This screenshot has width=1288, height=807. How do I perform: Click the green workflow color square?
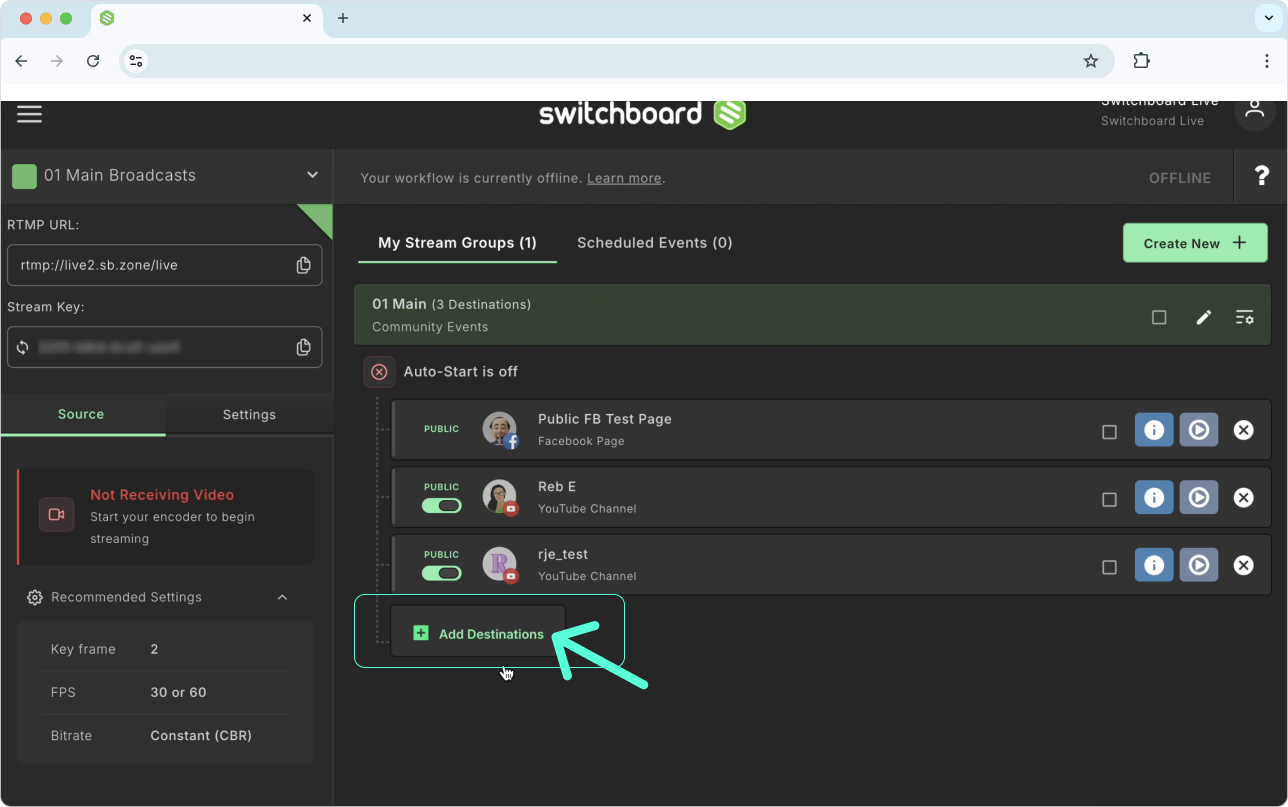(24, 176)
